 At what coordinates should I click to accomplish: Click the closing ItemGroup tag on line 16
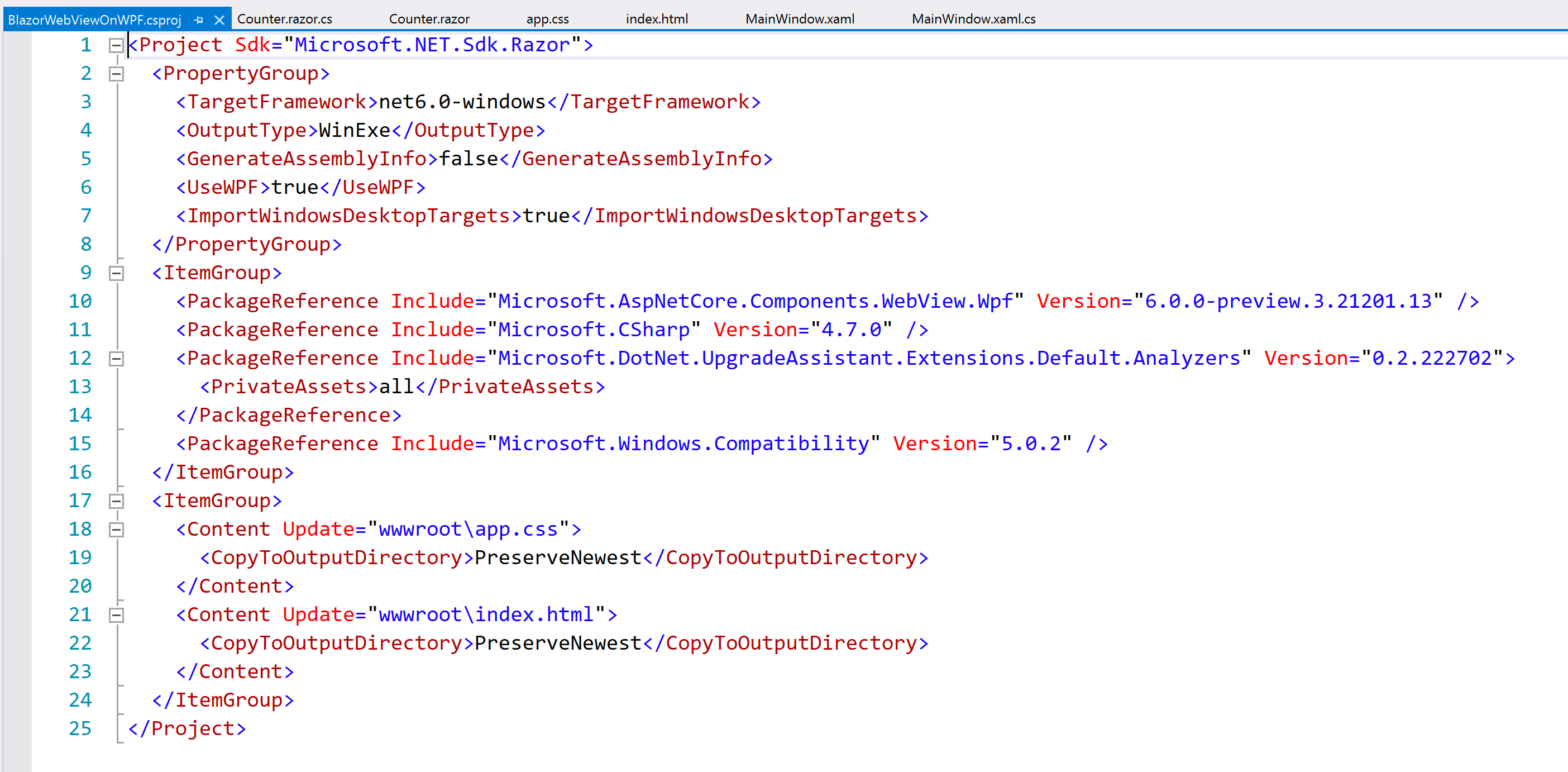[223, 473]
